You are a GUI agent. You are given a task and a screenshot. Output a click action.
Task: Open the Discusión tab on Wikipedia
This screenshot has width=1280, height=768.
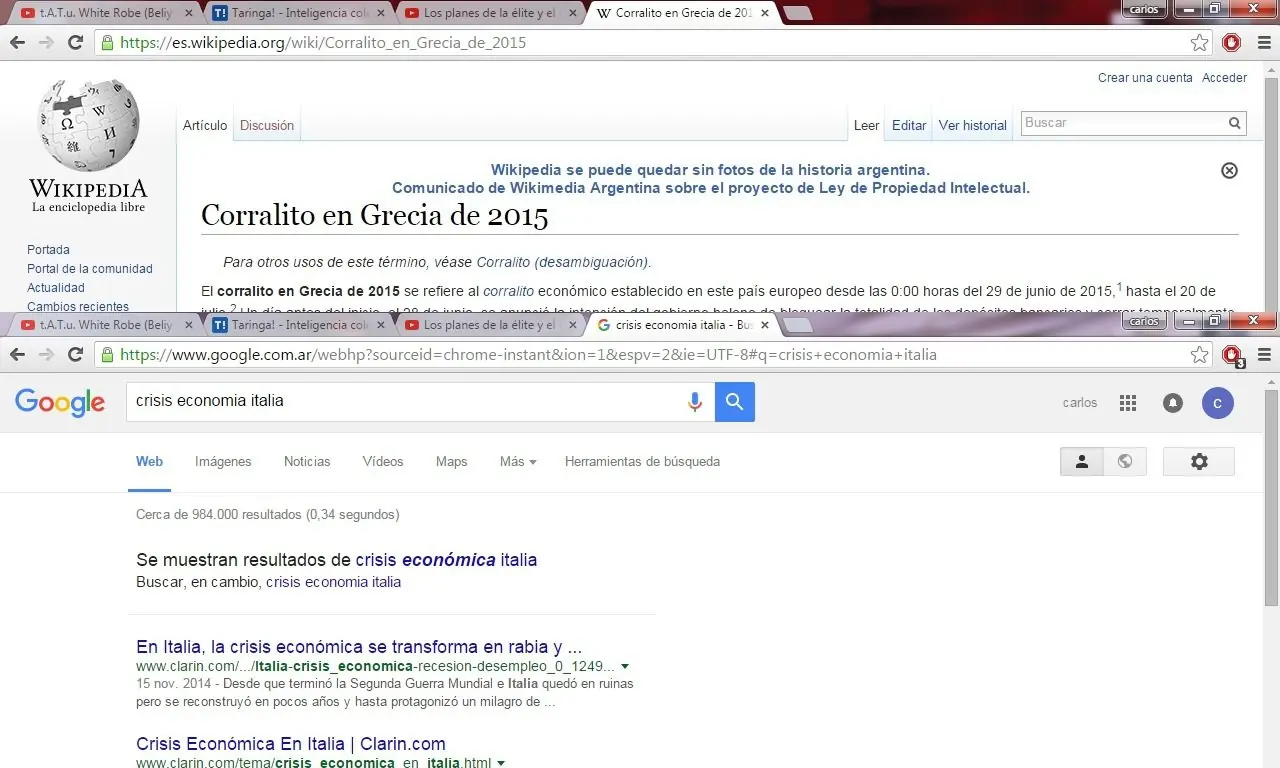point(267,125)
